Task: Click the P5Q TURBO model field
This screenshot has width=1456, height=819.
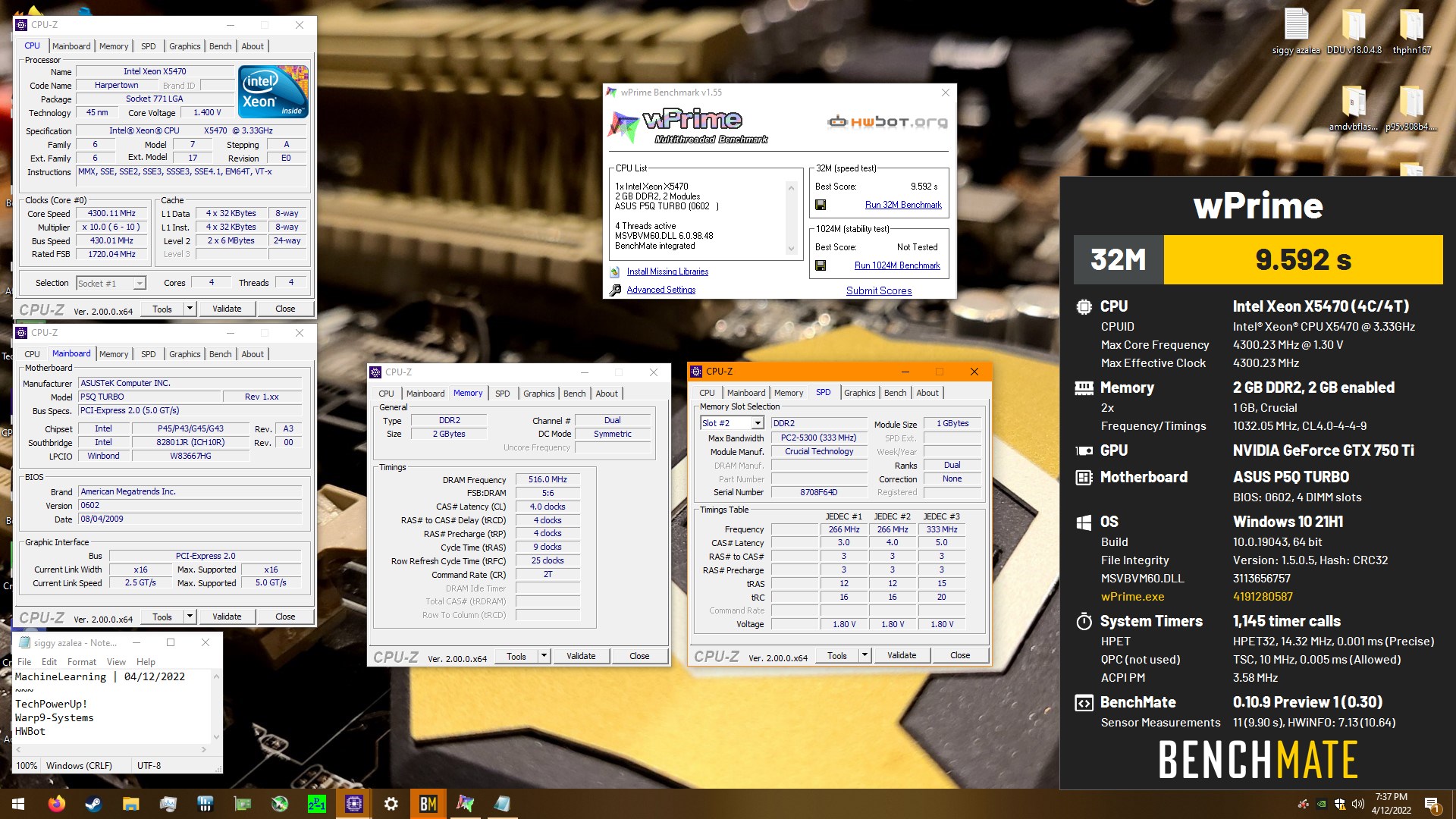Action: click(149, 397)
